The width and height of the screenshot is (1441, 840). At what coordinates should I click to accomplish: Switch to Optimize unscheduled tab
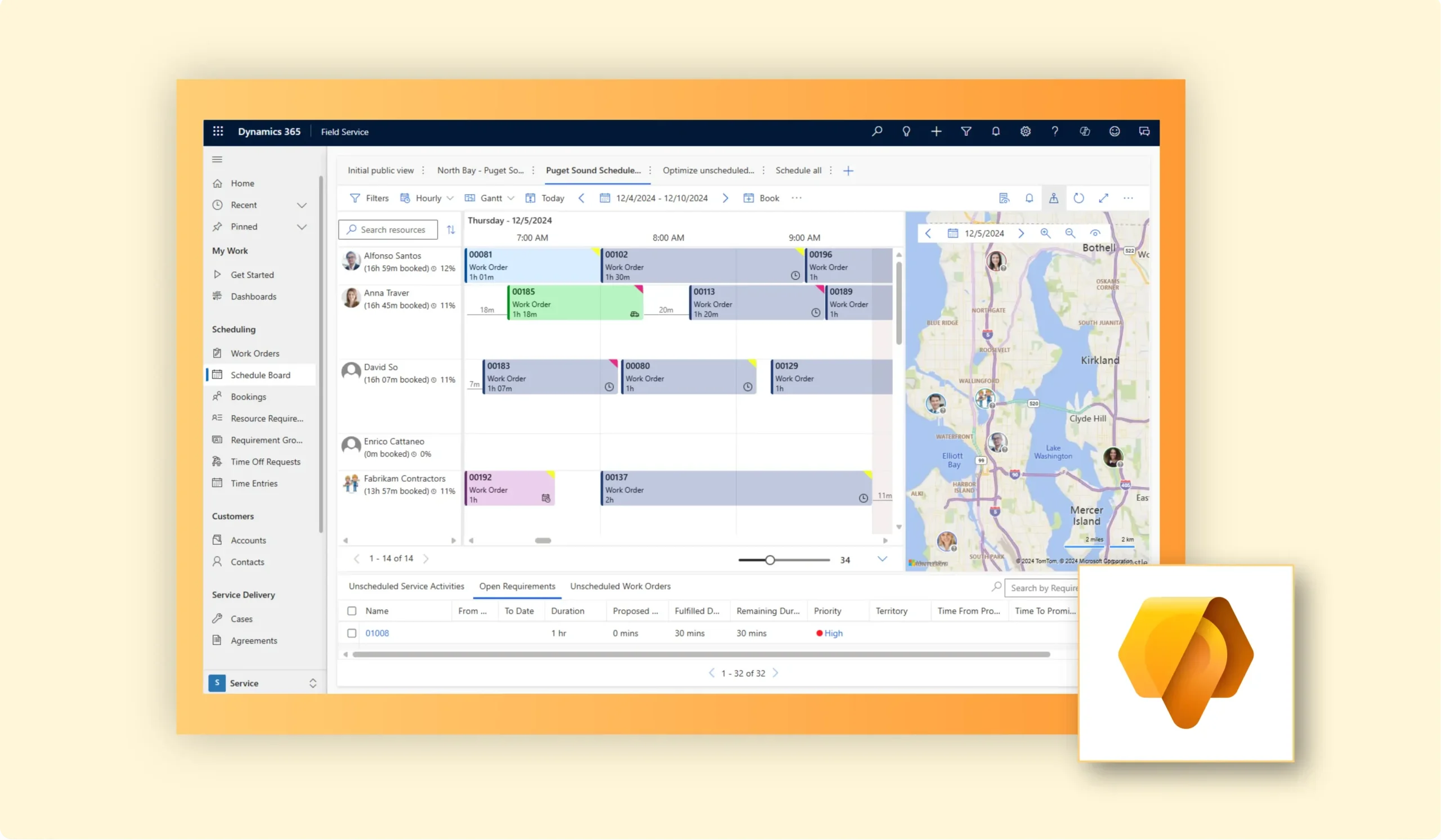click(708, 170)
